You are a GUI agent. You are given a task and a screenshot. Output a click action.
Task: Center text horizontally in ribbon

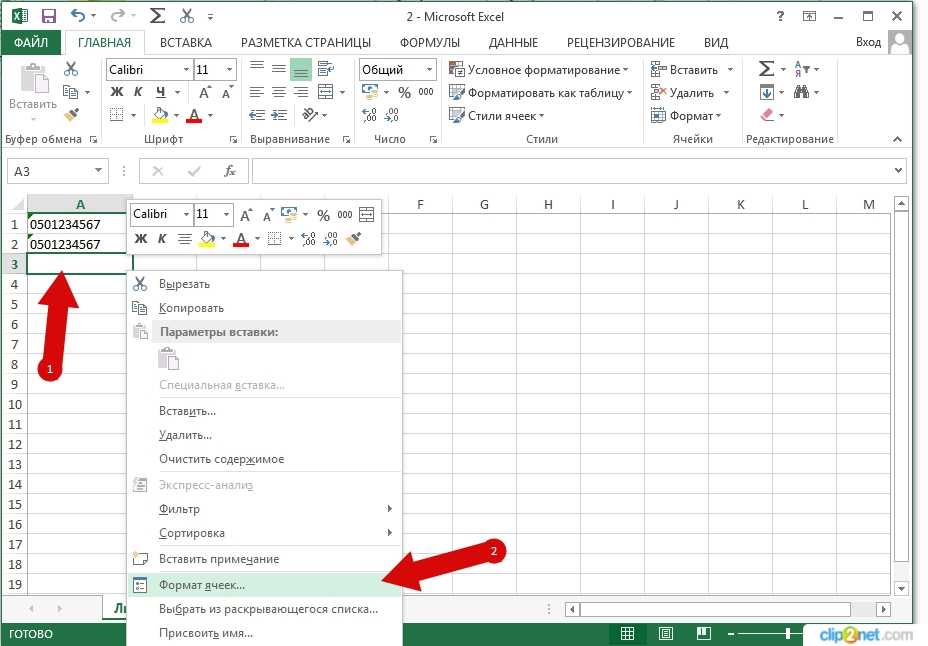click(279, 92)
